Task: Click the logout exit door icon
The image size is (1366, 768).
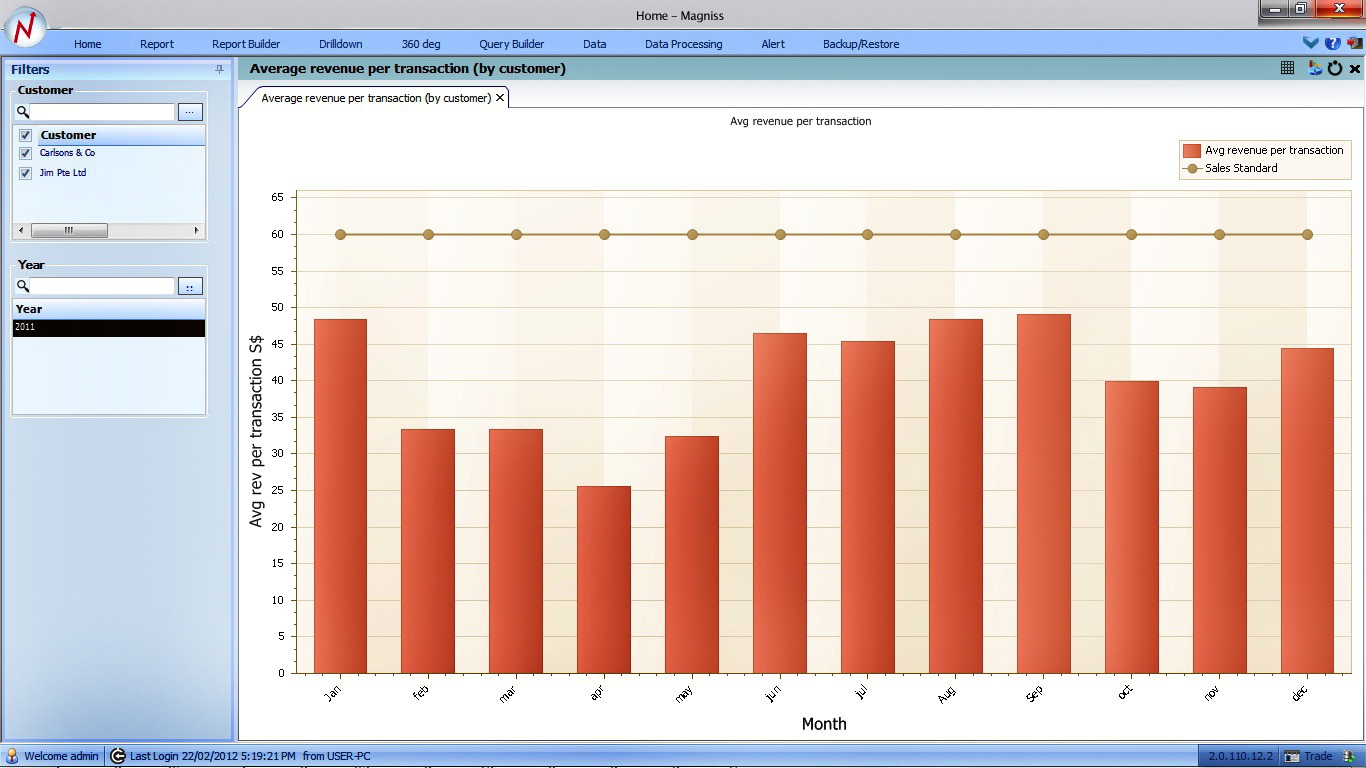Action: [1354, 43]
